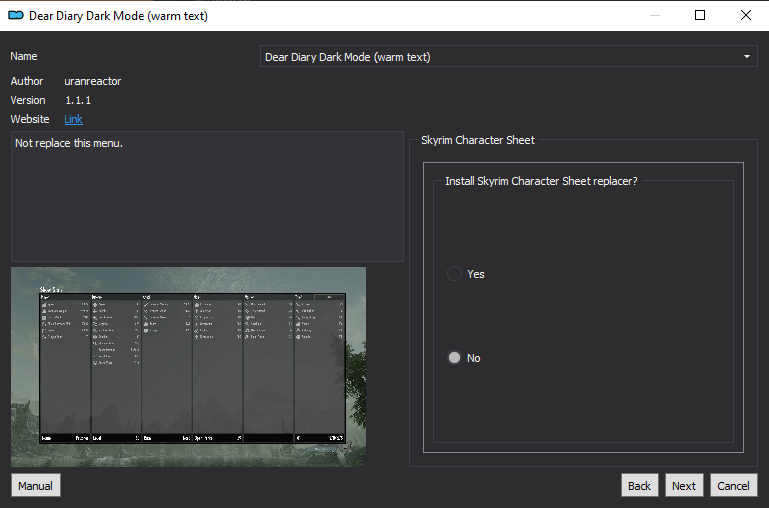Close the installer window
Viewport: 769px width, 508px height.
[x=746, y=15]
